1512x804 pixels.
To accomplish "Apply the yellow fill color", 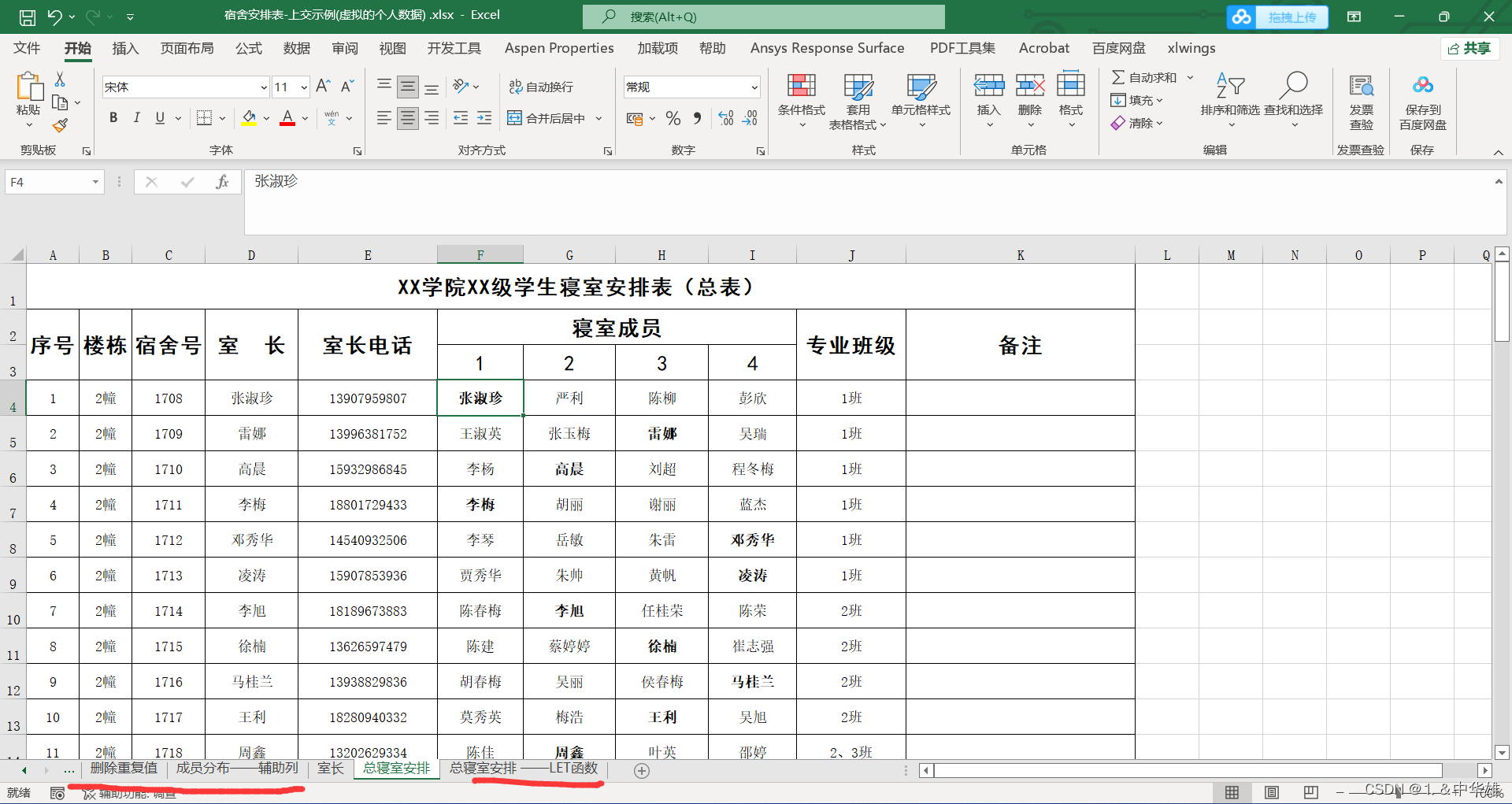I will click(x=249, y=118).
